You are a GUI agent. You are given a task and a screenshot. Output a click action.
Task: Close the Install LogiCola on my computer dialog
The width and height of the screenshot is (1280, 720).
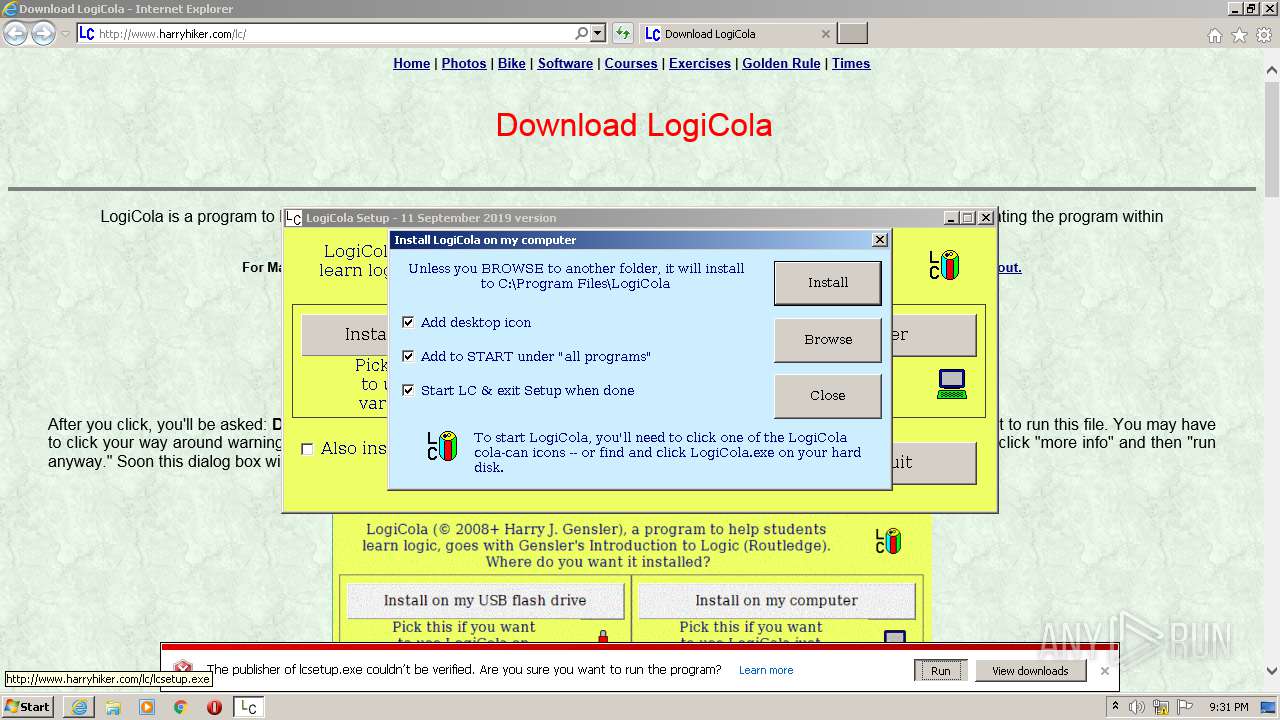pos(880,240)
